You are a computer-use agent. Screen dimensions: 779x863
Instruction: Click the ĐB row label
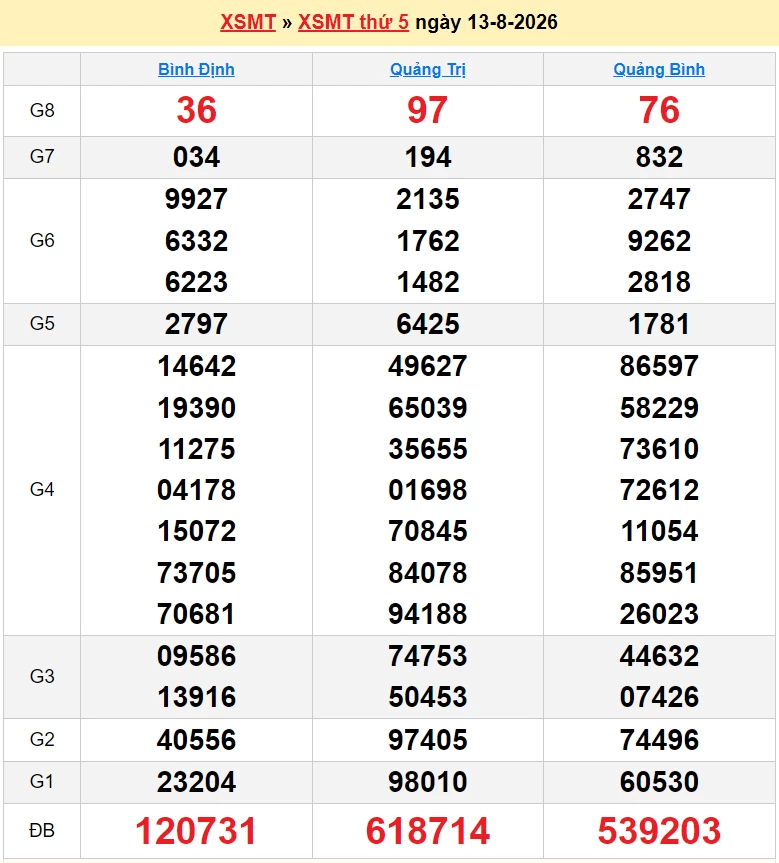pyautogui.click(x=42, y=831)
